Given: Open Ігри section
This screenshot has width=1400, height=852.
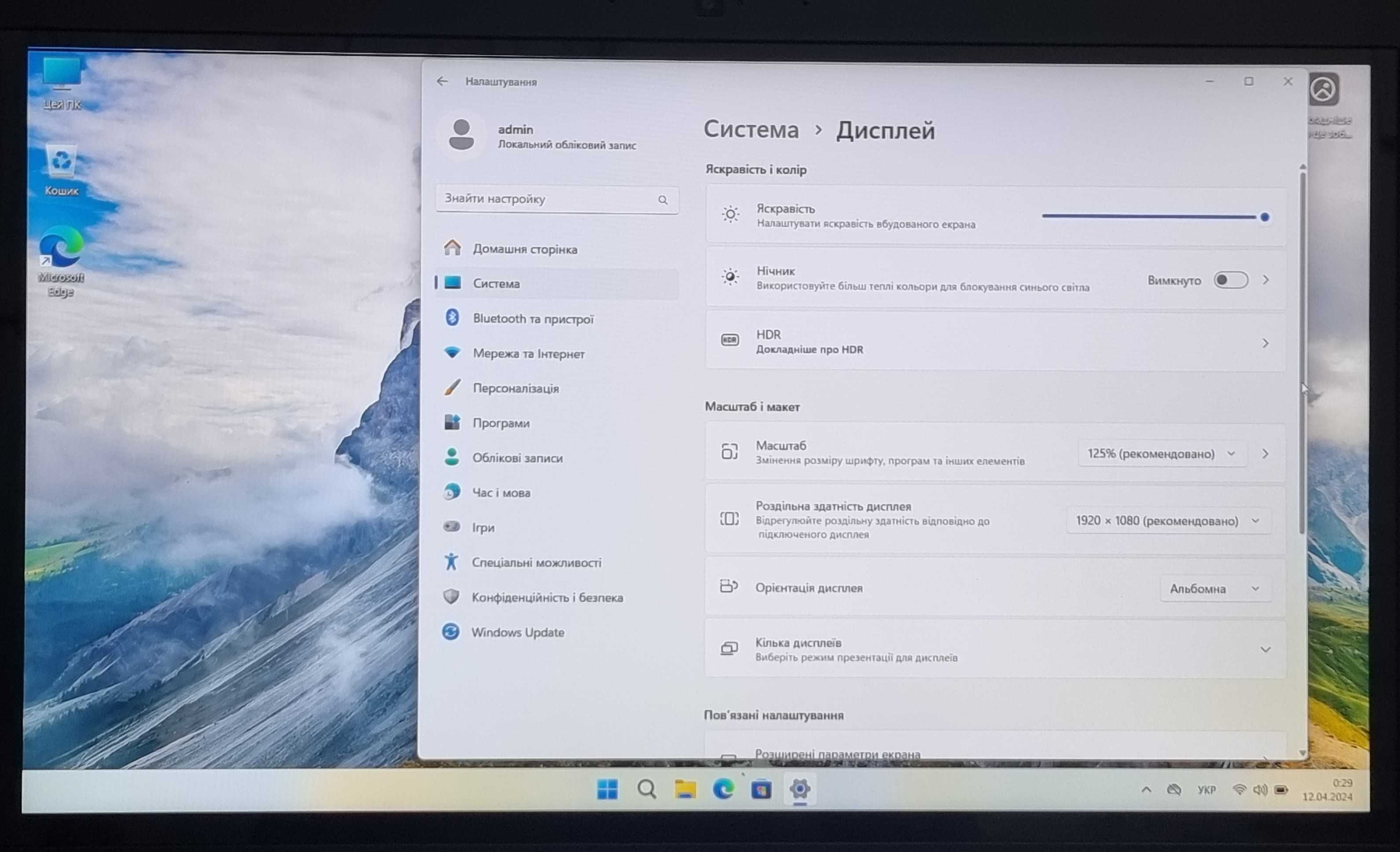Looking at the screenshot, I should 557,527.
